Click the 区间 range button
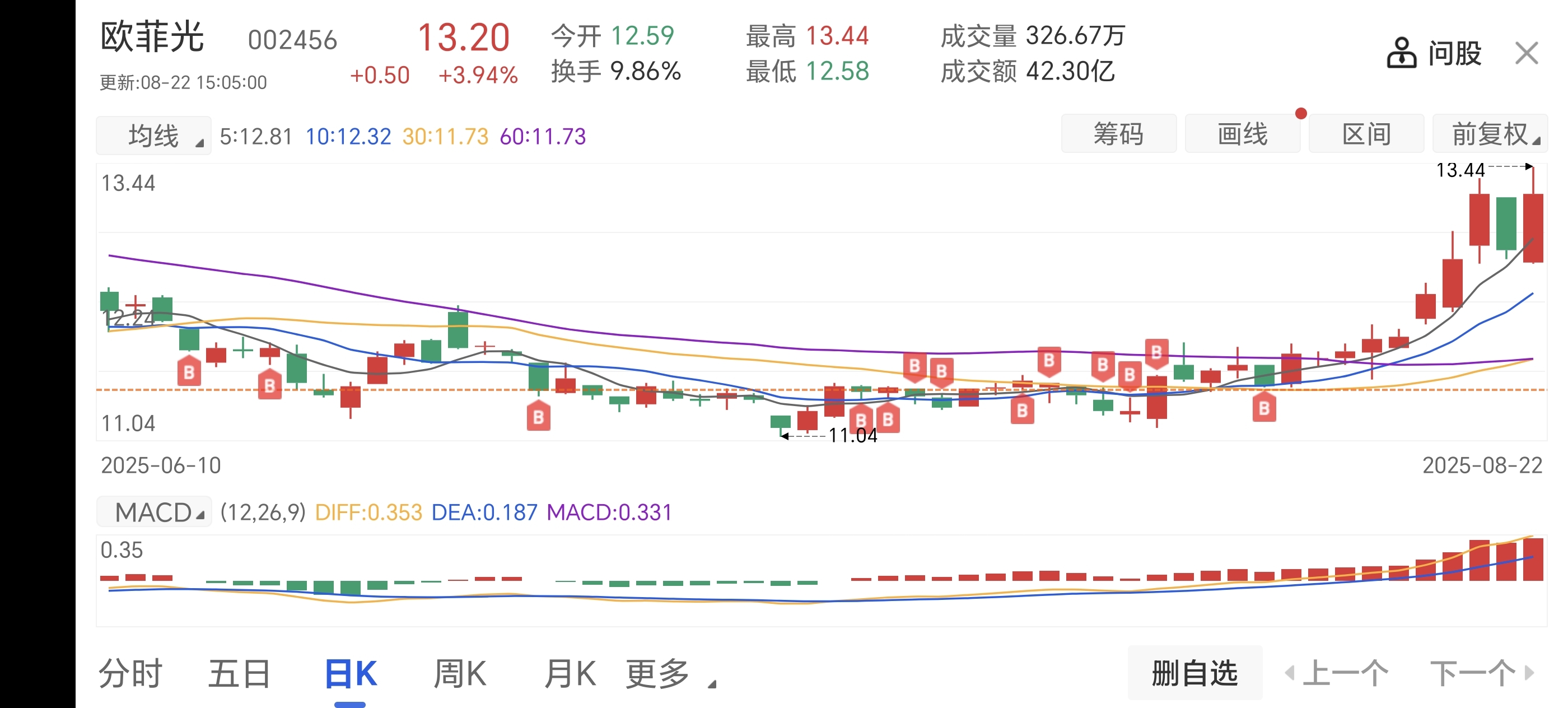Screen dimensions: 1568x708 1366,133
